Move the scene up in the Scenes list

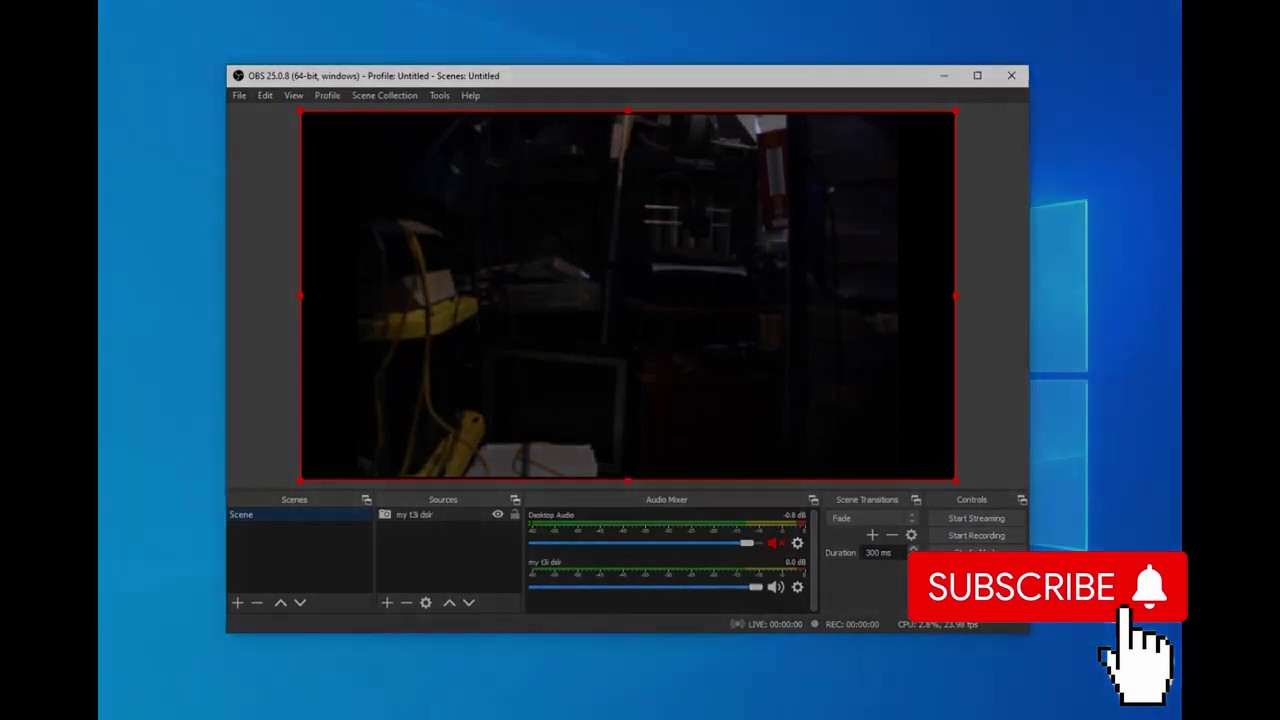(280, 603)
